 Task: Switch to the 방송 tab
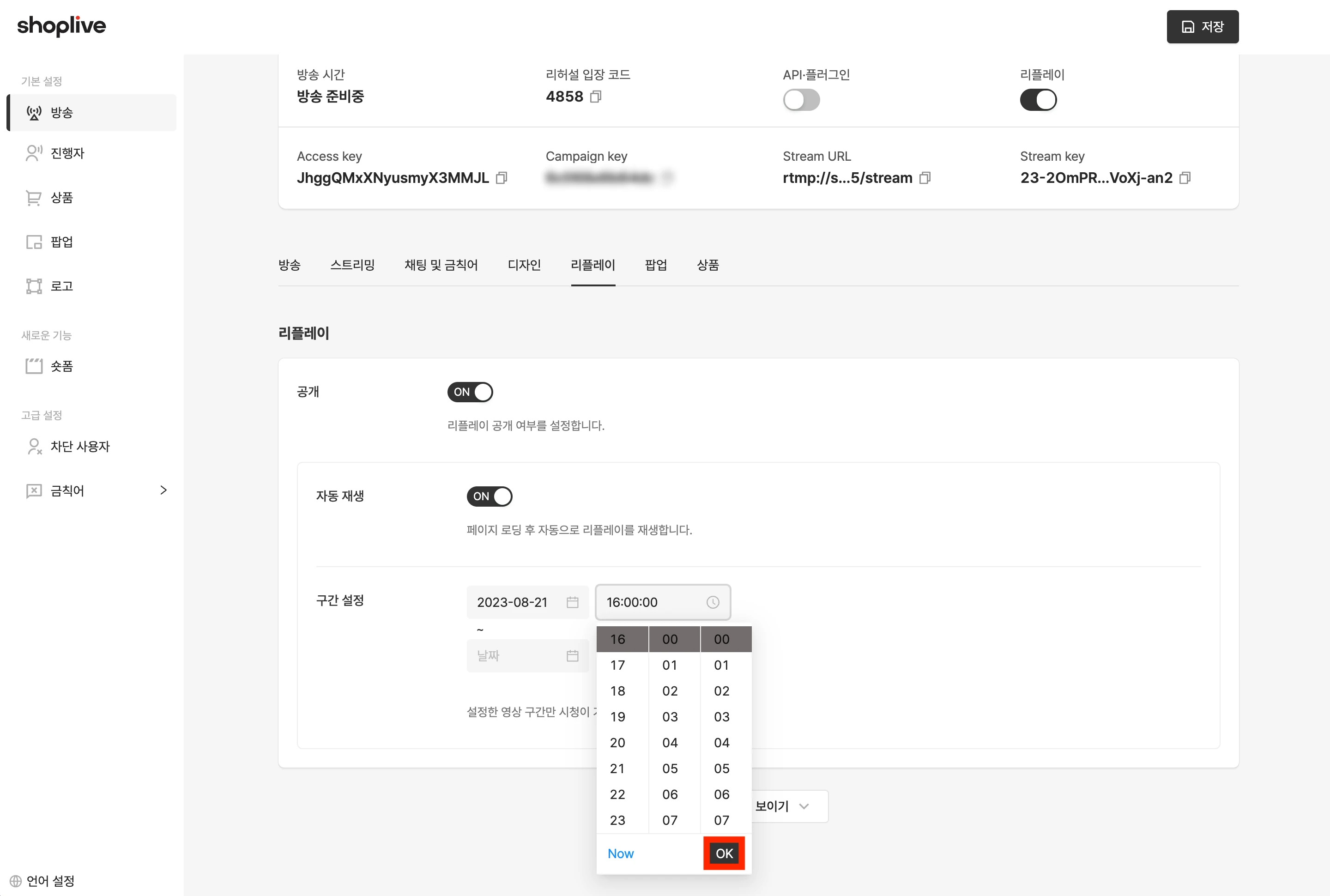point(290,265)
